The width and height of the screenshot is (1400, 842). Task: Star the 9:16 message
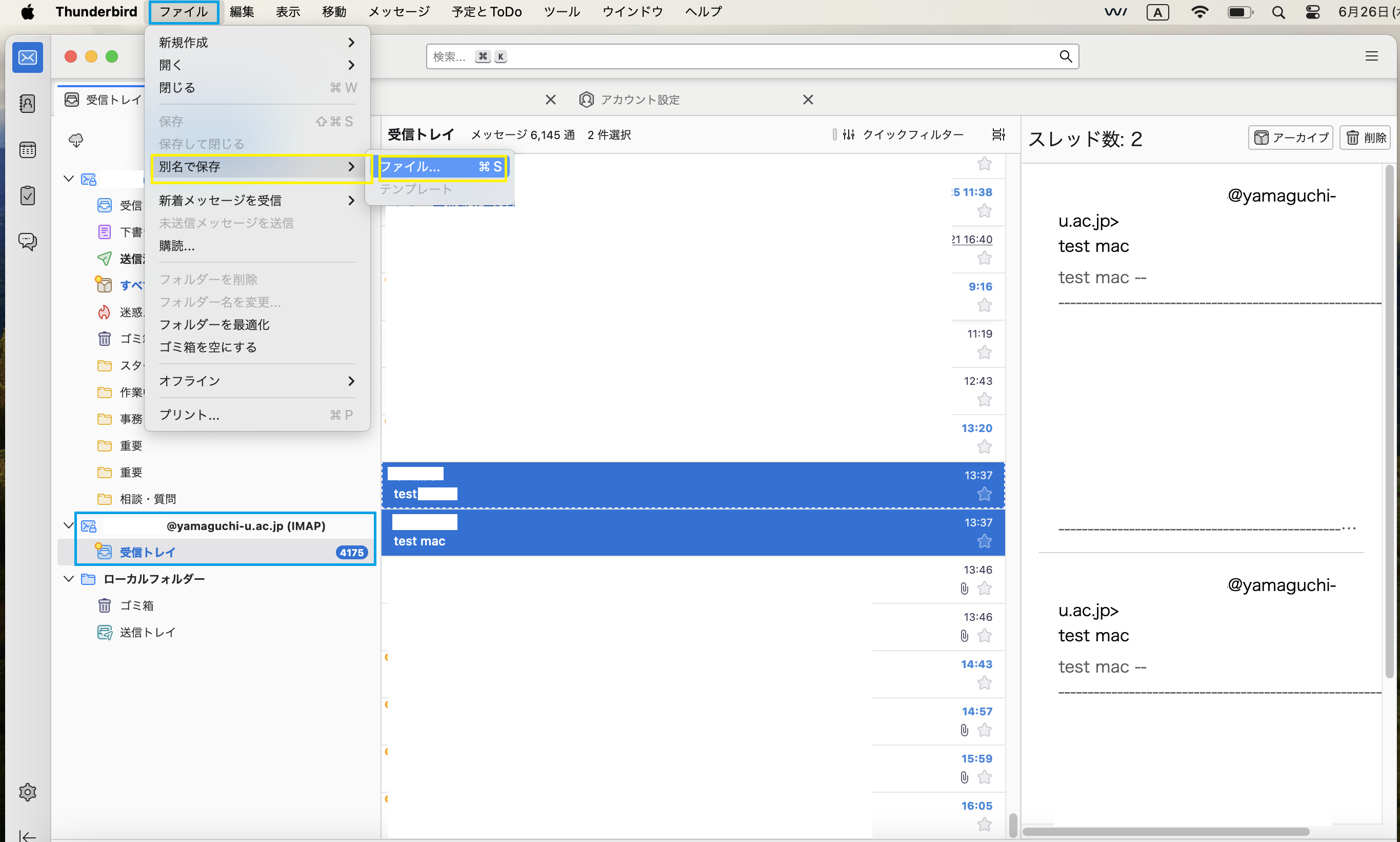tap(985, 305)
